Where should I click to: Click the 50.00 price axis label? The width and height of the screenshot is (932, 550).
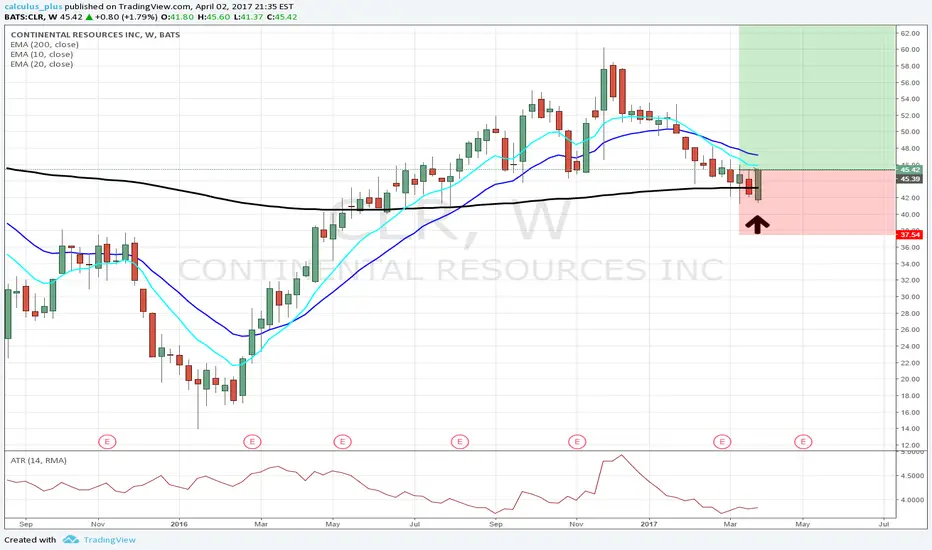(x=910, y=132)
